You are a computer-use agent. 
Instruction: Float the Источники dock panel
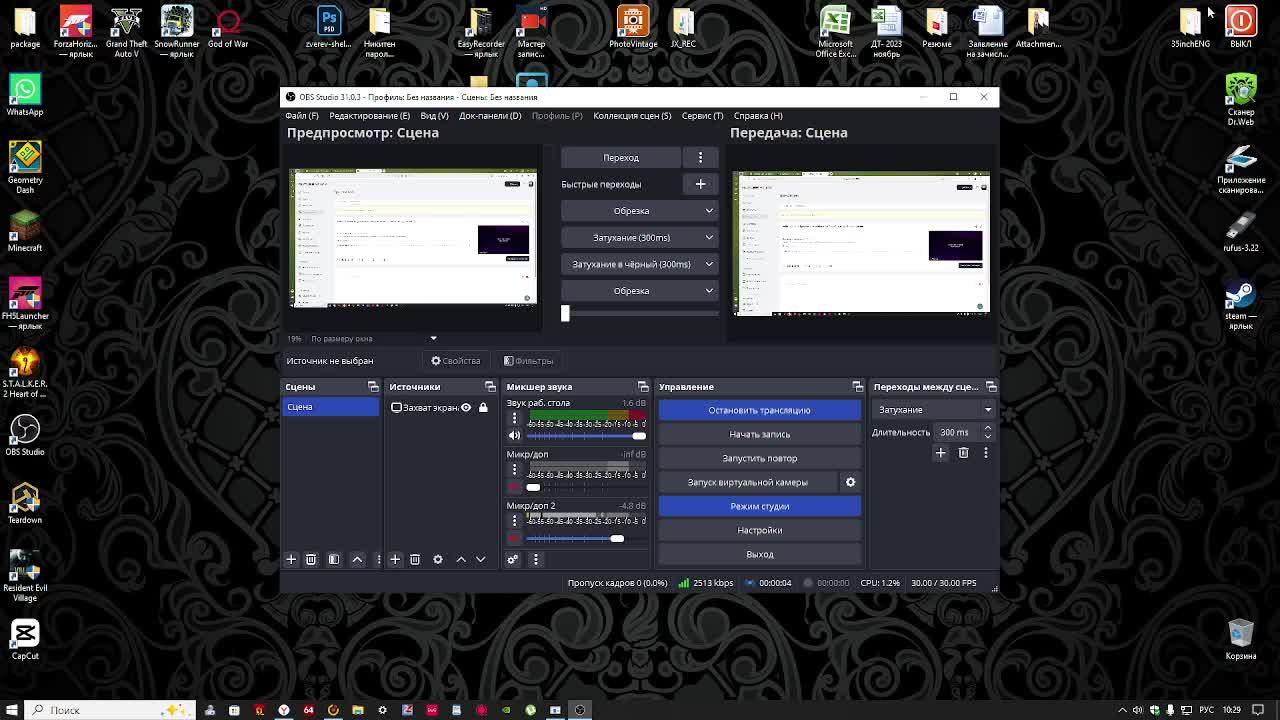point(490,387)
